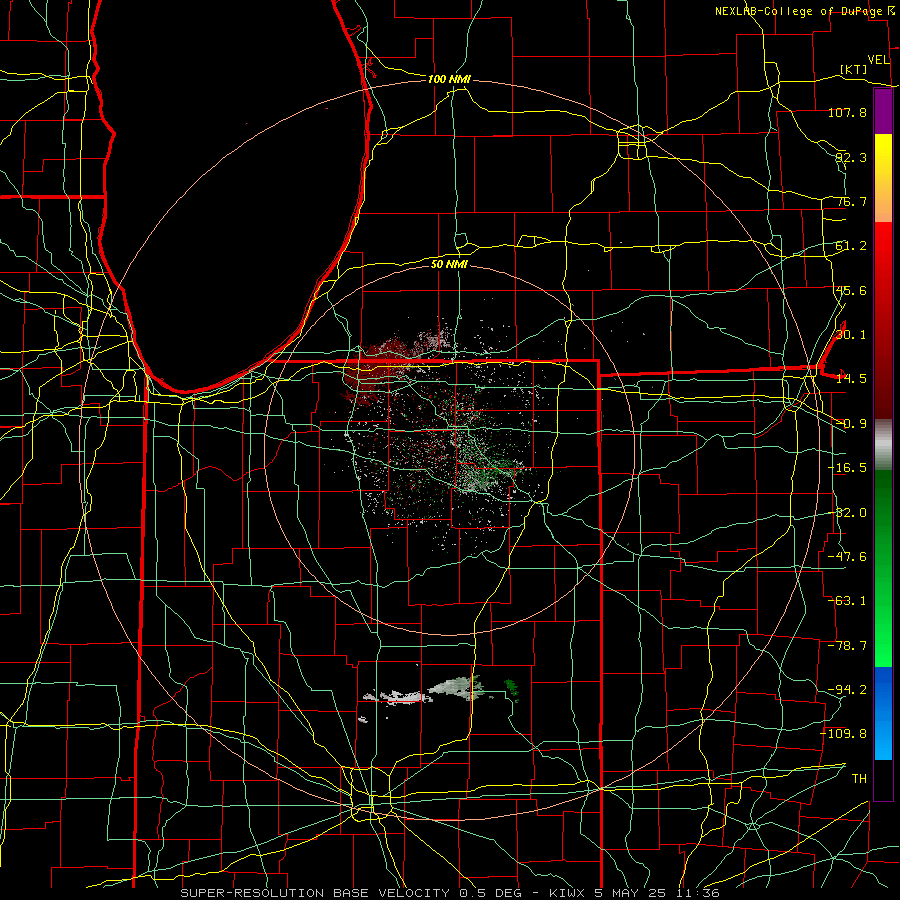Click the VEL legend title
Viewport: 900px width, 900px height.
pyautogui.click(x=878, y=60)
